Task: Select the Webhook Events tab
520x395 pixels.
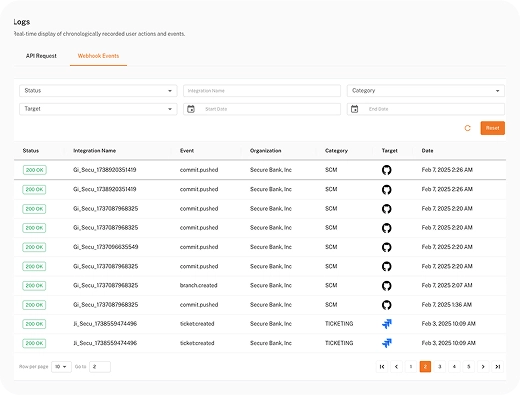Action: [x=98, y=56]
